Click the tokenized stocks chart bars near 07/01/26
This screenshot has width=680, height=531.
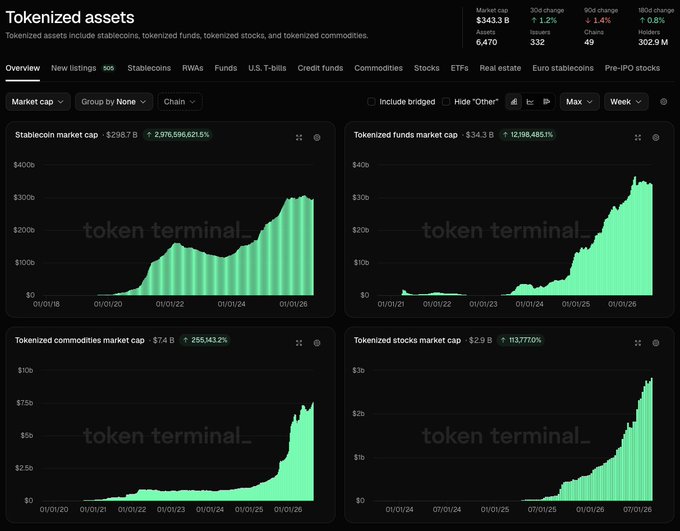pos(638,451)
